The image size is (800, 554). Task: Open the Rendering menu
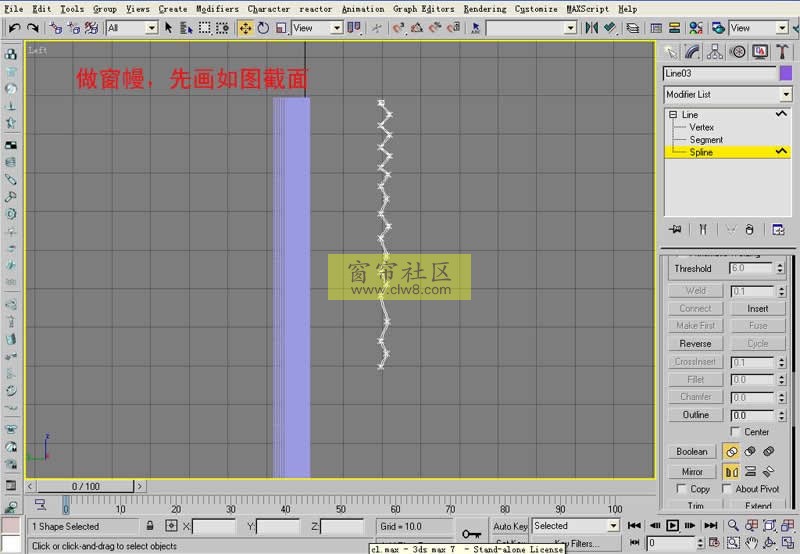(x=485, y=9)
